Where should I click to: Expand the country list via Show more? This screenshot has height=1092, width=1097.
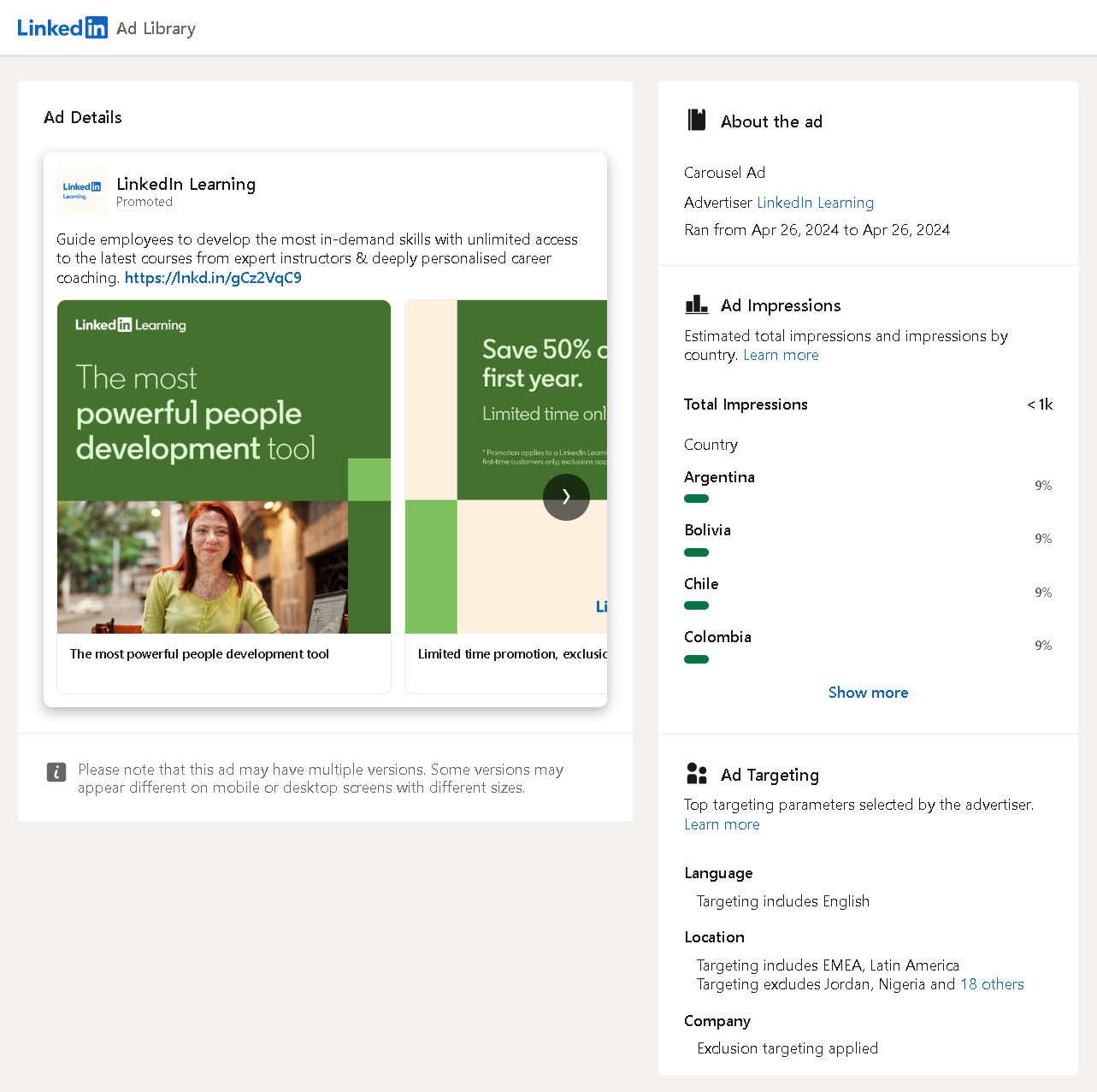[868, 692]
